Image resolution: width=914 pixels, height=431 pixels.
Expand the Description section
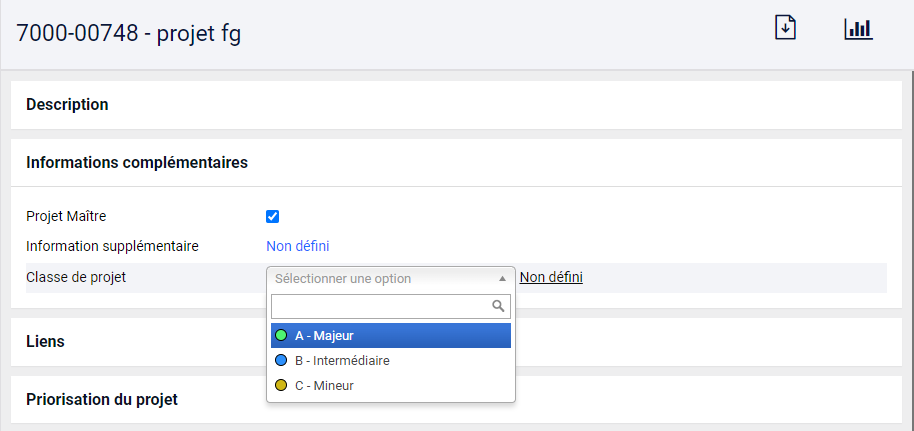click(456, 105)
